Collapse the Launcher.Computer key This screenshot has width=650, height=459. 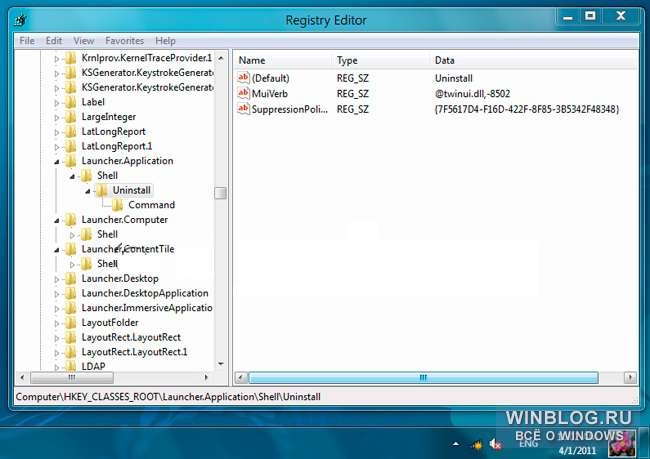[57, 221]
